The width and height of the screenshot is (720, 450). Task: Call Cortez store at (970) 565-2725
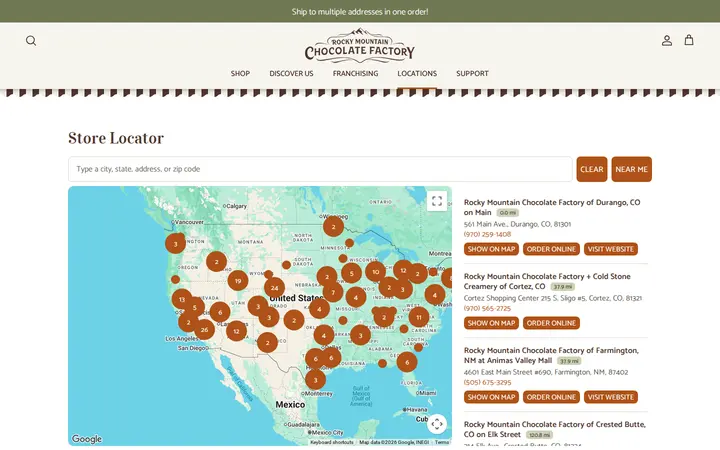pyautogui.click(x=487, y=308)
